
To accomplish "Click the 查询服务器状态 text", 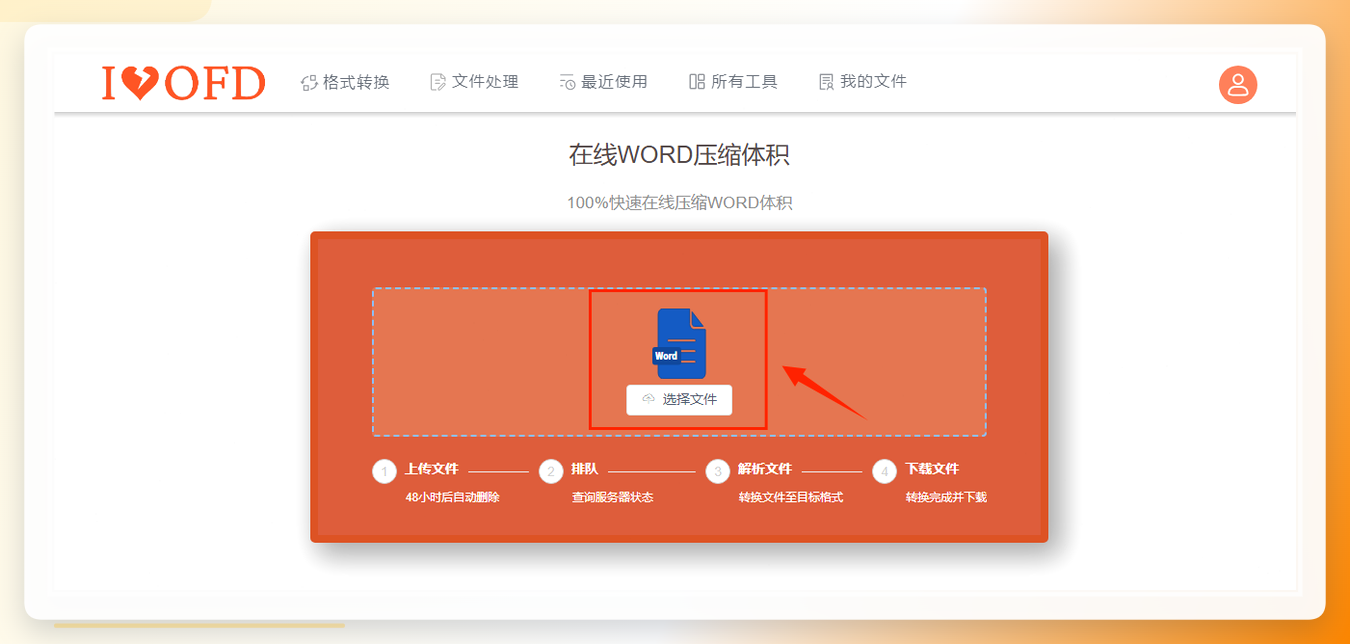I will click(612, 497).
